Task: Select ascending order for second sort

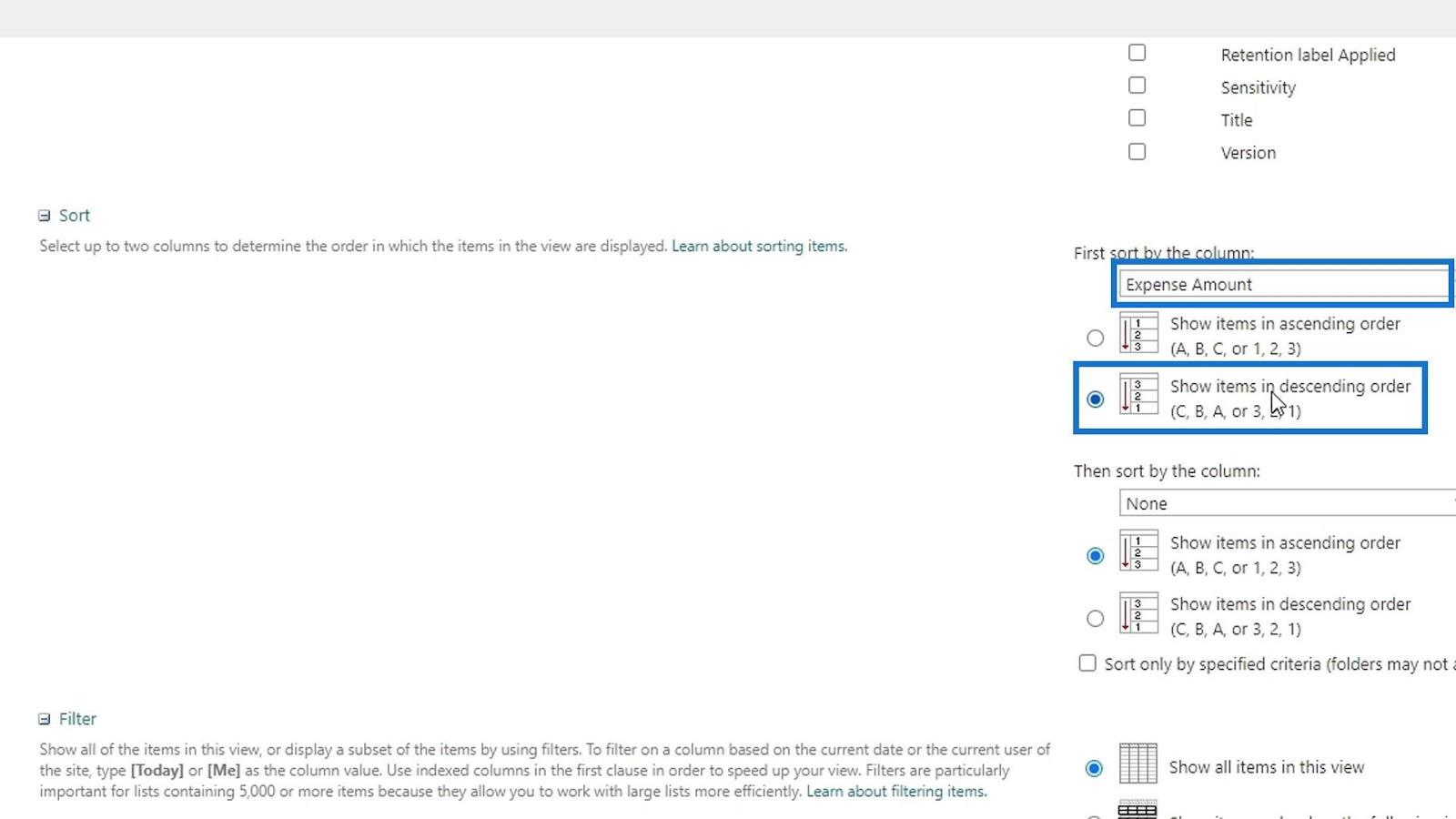Action: (1096, 556)
